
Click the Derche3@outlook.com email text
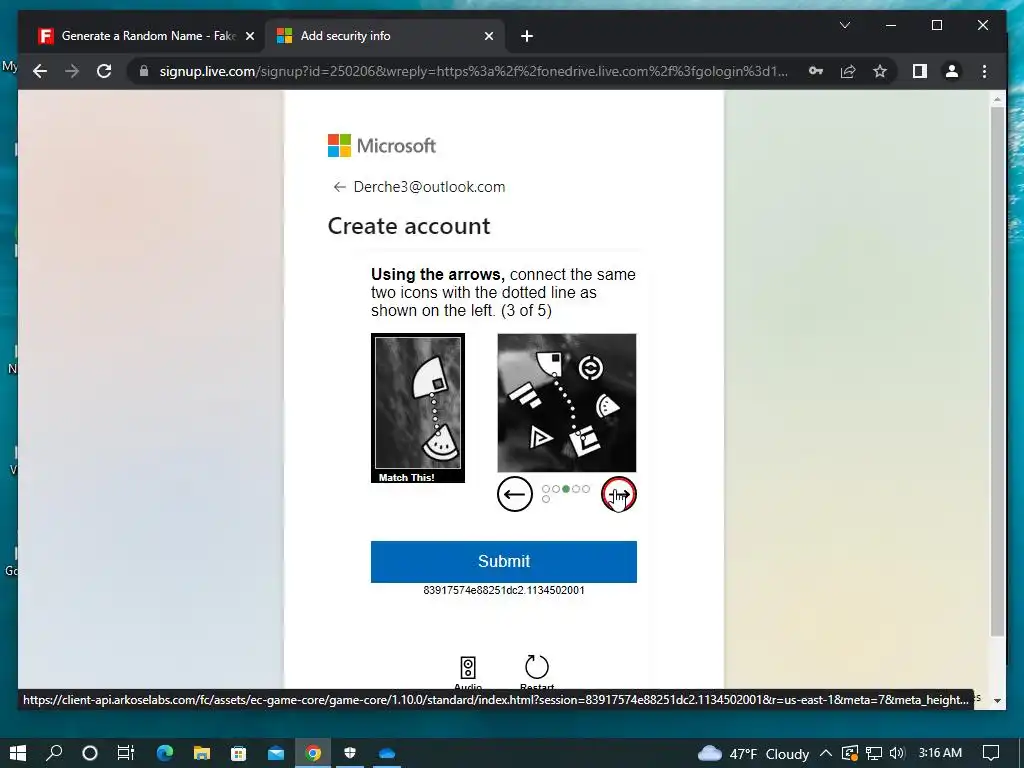[429, 187]
